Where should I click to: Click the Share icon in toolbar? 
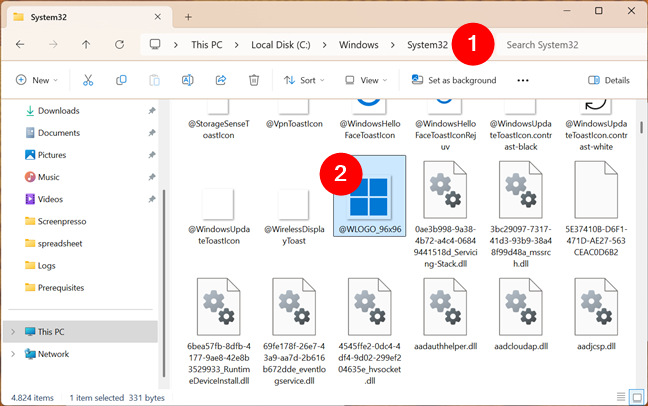pos(220,80)
